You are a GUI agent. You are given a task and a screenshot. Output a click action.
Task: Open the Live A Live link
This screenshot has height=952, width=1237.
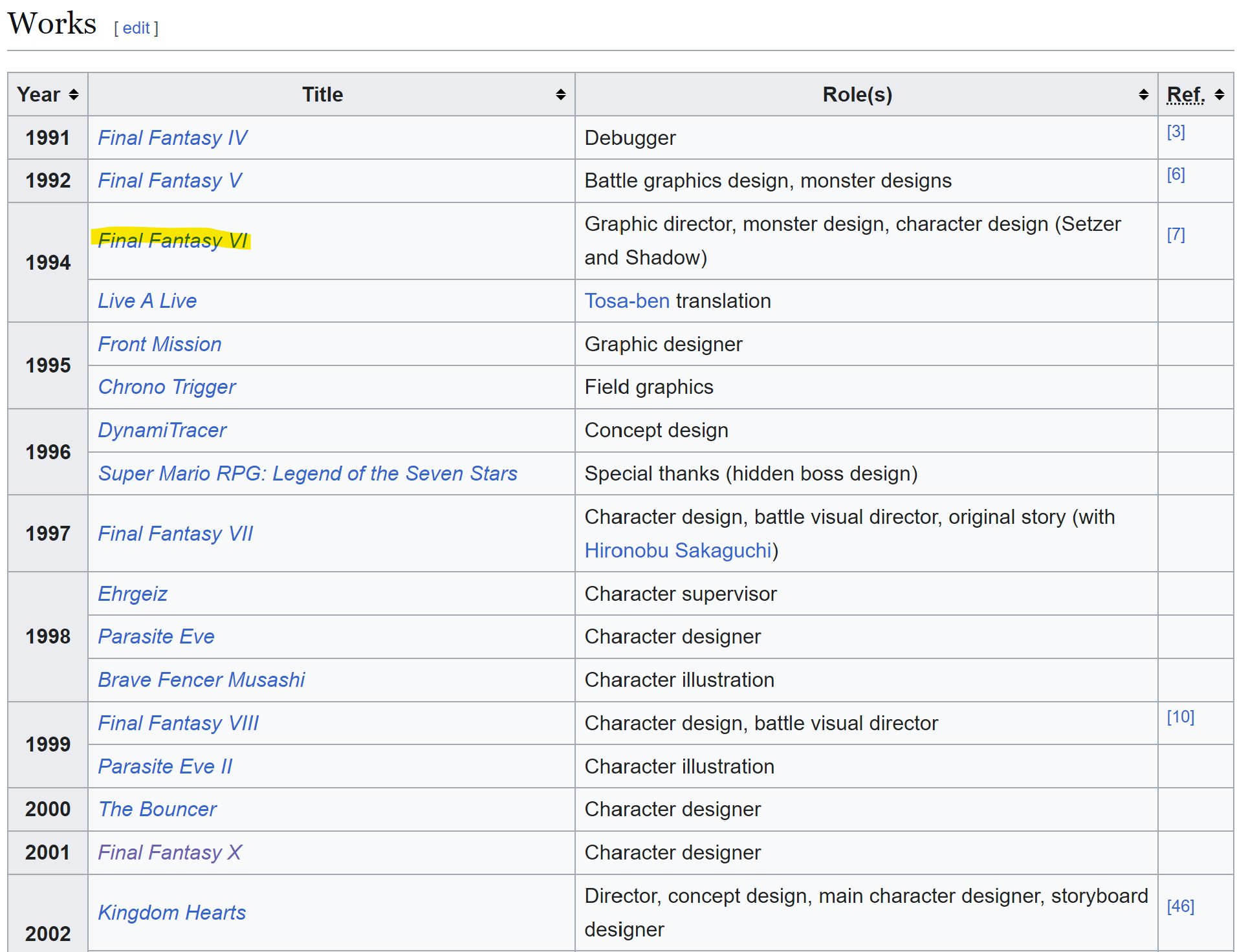(x=147, y=301)
